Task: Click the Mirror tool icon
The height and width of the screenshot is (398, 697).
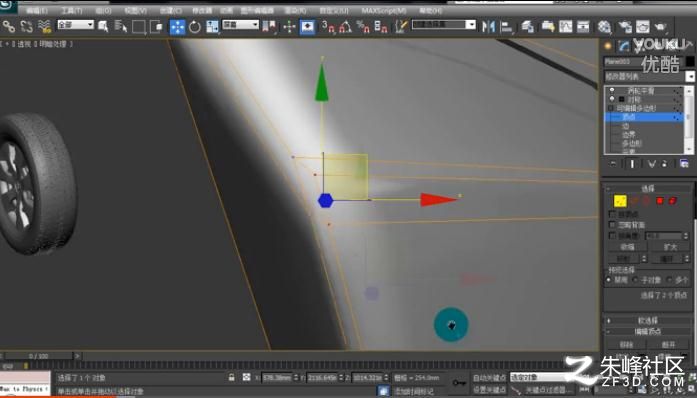Action: [x=489, y=27]
